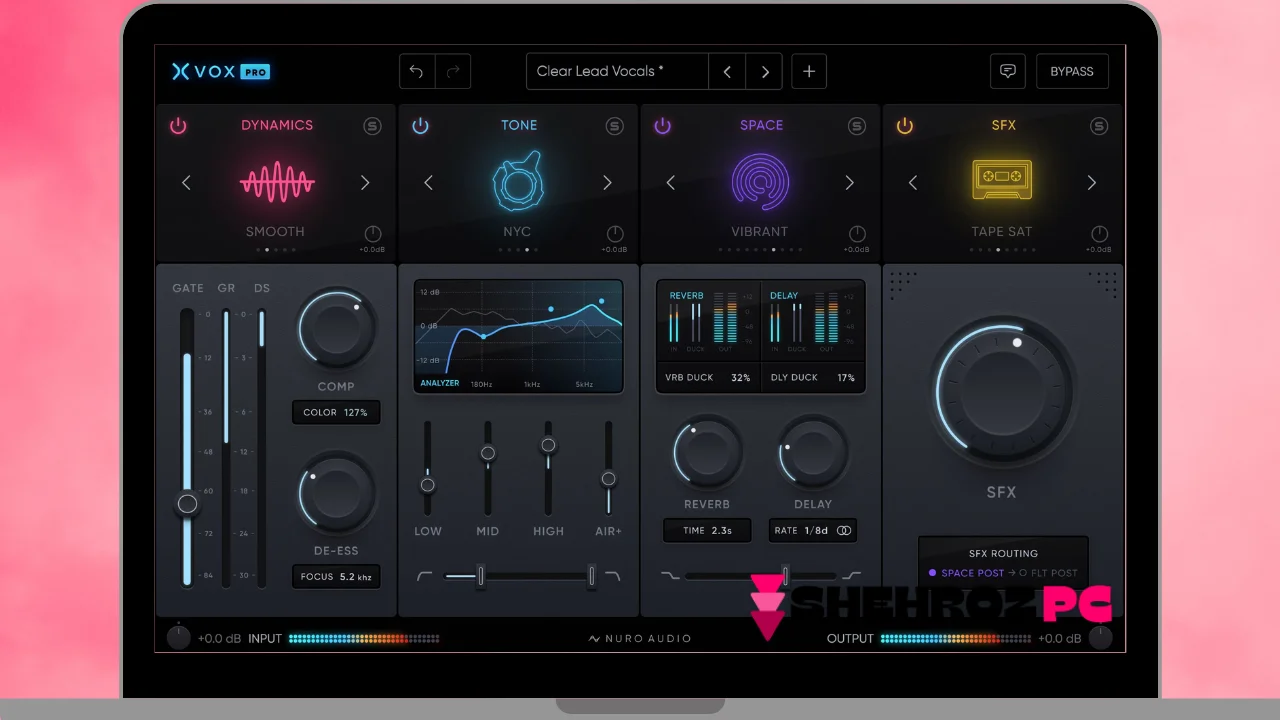Viewport: 1280px width, 720px height.
Task: Select next Dynamics style
Action: pos(365,182)
